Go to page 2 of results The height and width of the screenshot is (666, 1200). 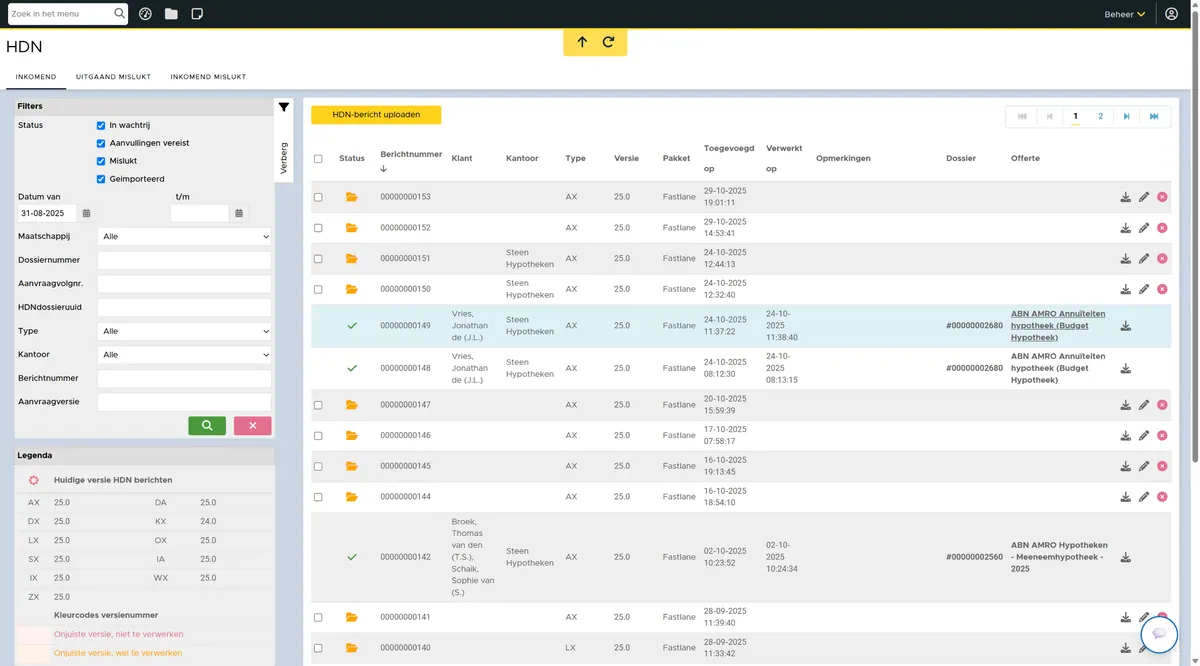point(1101,117)
